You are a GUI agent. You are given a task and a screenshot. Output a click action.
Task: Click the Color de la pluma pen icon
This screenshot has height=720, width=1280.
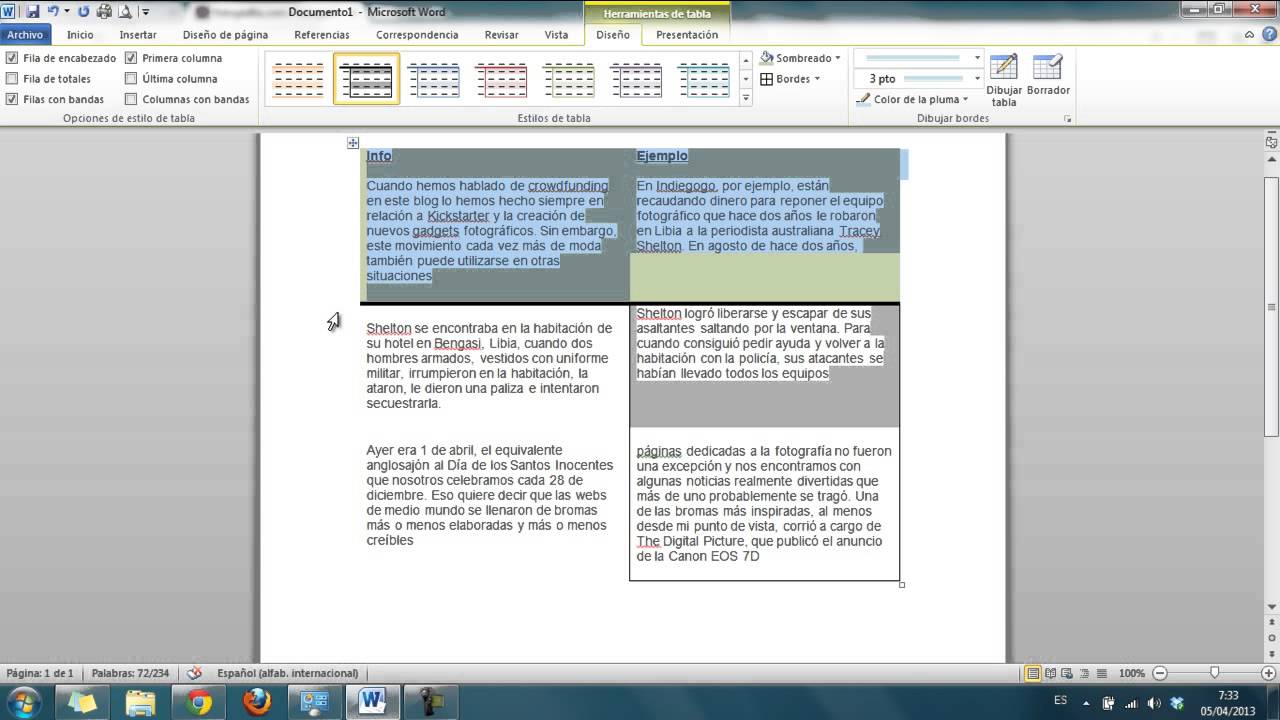click(864, 99)
